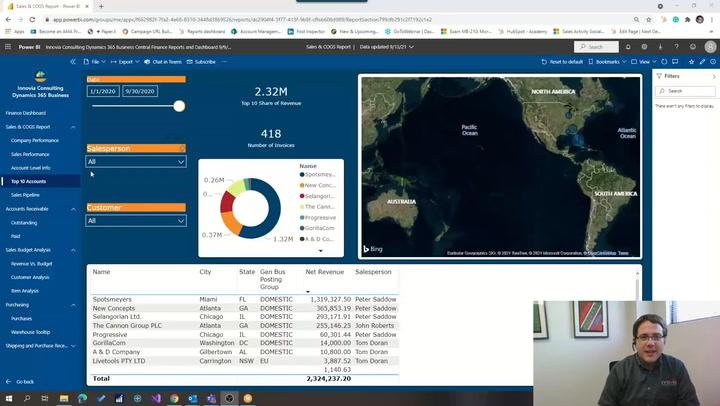The height and width of the screenshot is (406, 720).
Task: Open Sales Pipeline page
Action: [25, 195]
